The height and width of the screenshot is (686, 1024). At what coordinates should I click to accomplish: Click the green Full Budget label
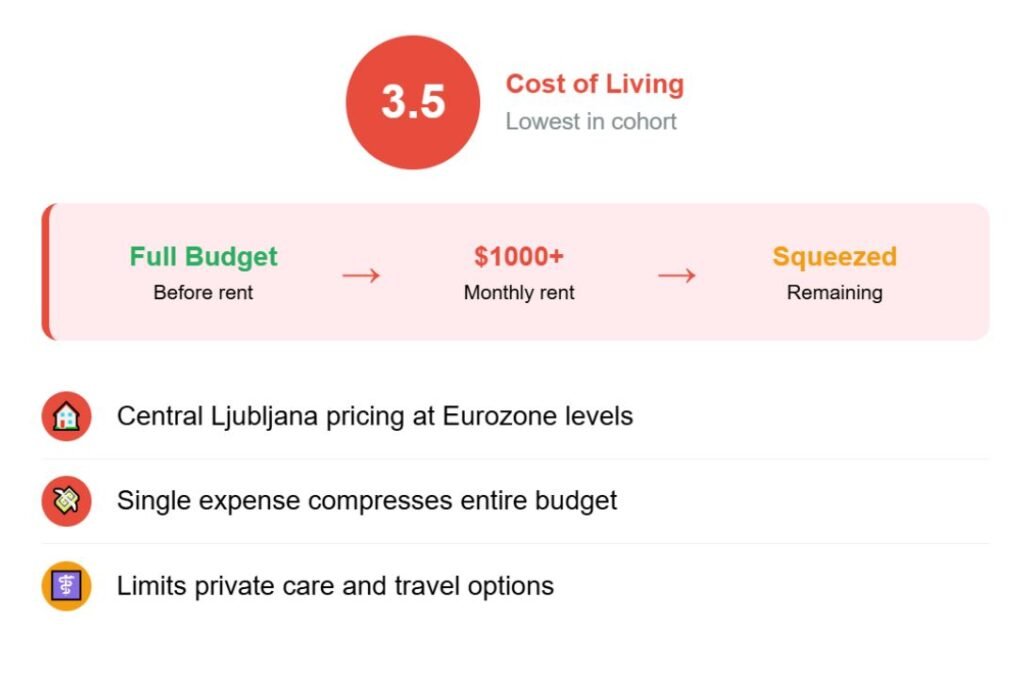[x=203, y=257]
